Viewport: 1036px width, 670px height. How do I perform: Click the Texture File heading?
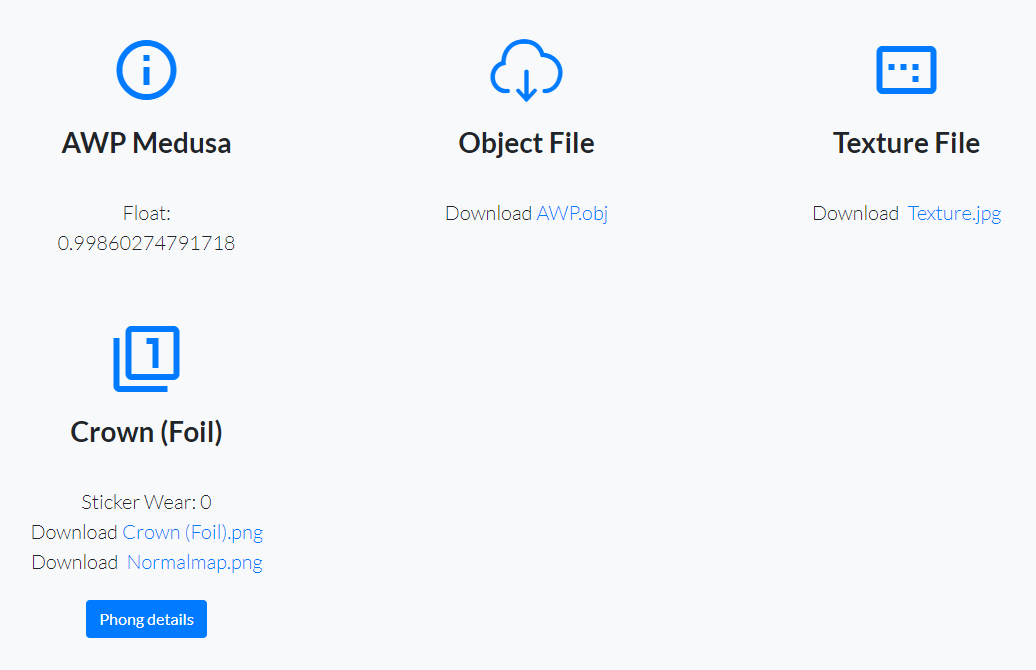point(906,143)
